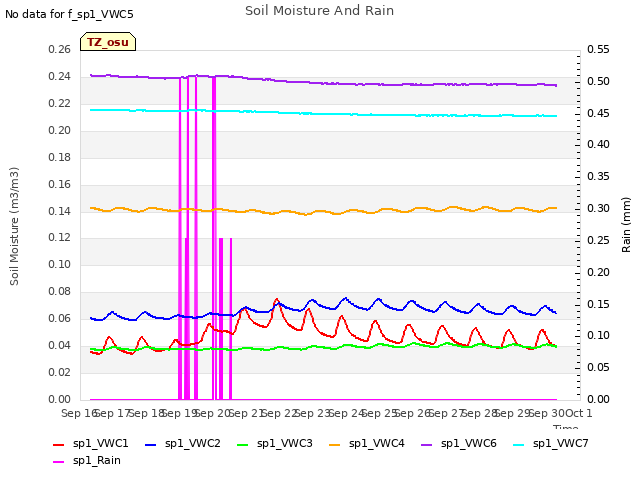This screenshot has height=480, width=640.
Task: Click the blue sp1_VWC2 legend swatch
Action: (151, 445)
